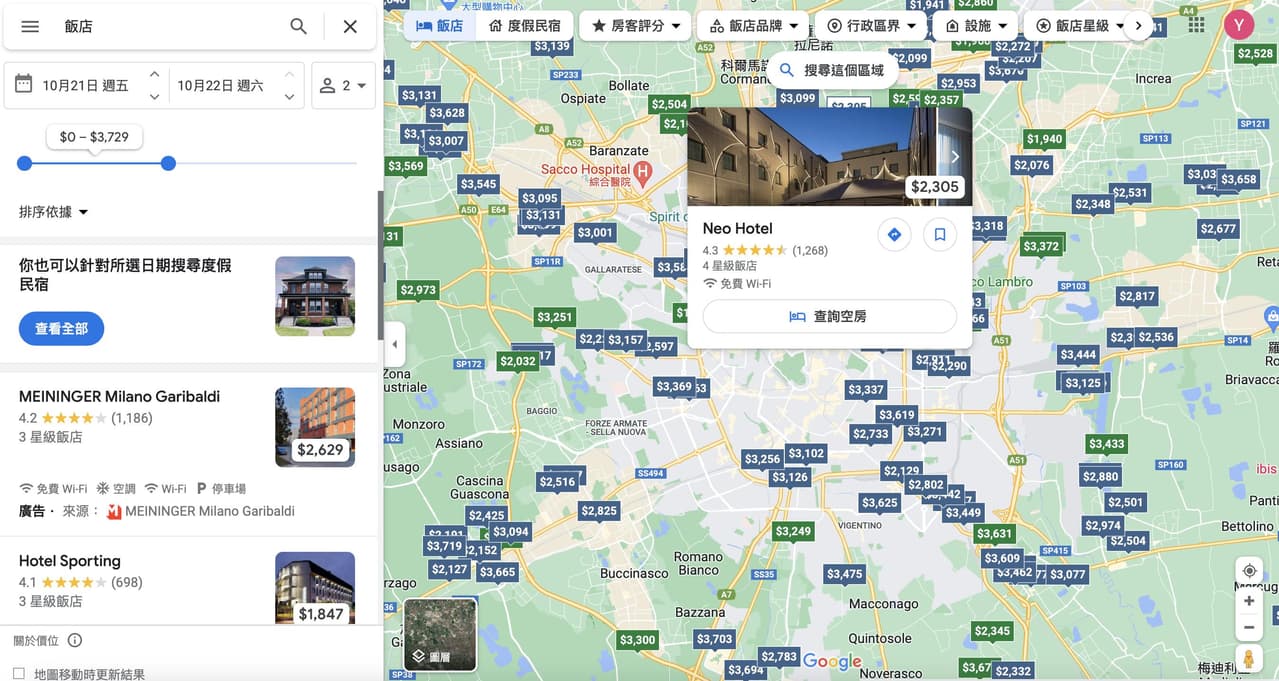Open the account avatar Y
This screenshot has width=1279, height=681.
1239,25
